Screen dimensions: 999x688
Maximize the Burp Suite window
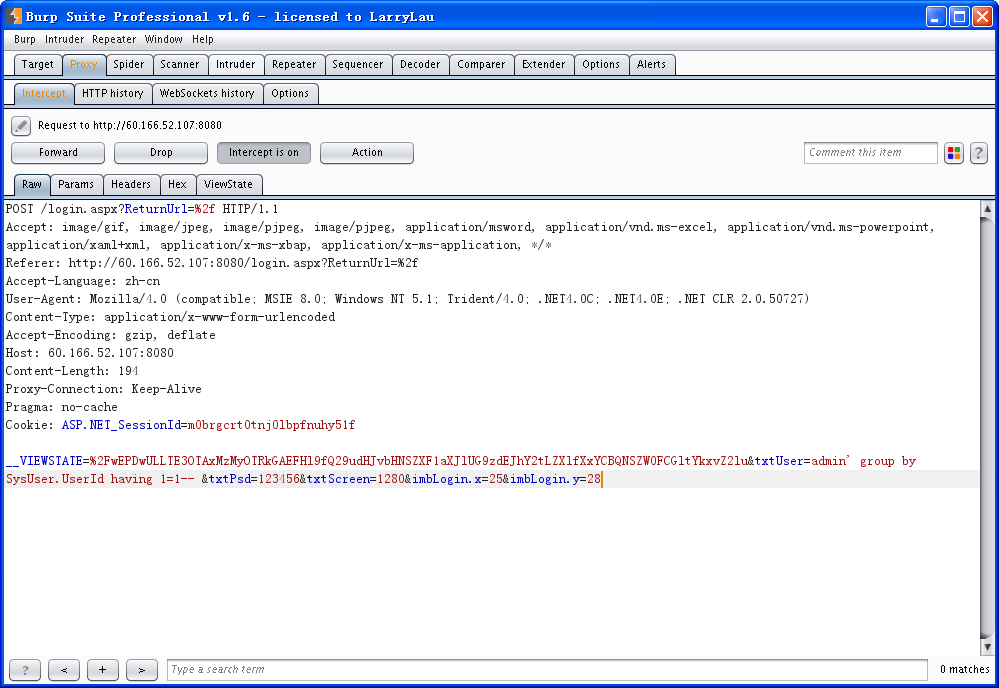959,17
